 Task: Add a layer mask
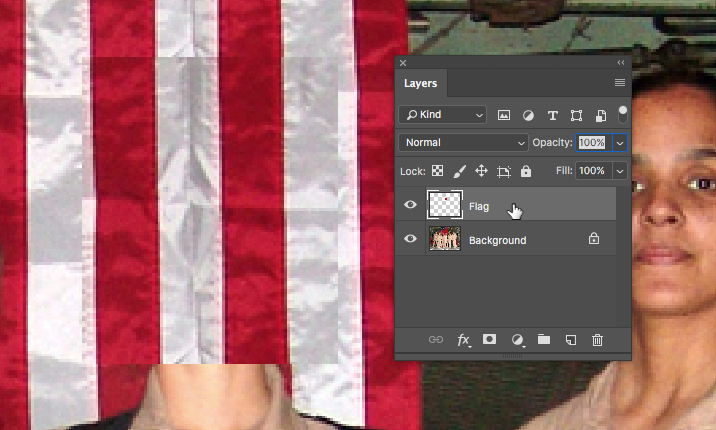[x=490, y=340]
